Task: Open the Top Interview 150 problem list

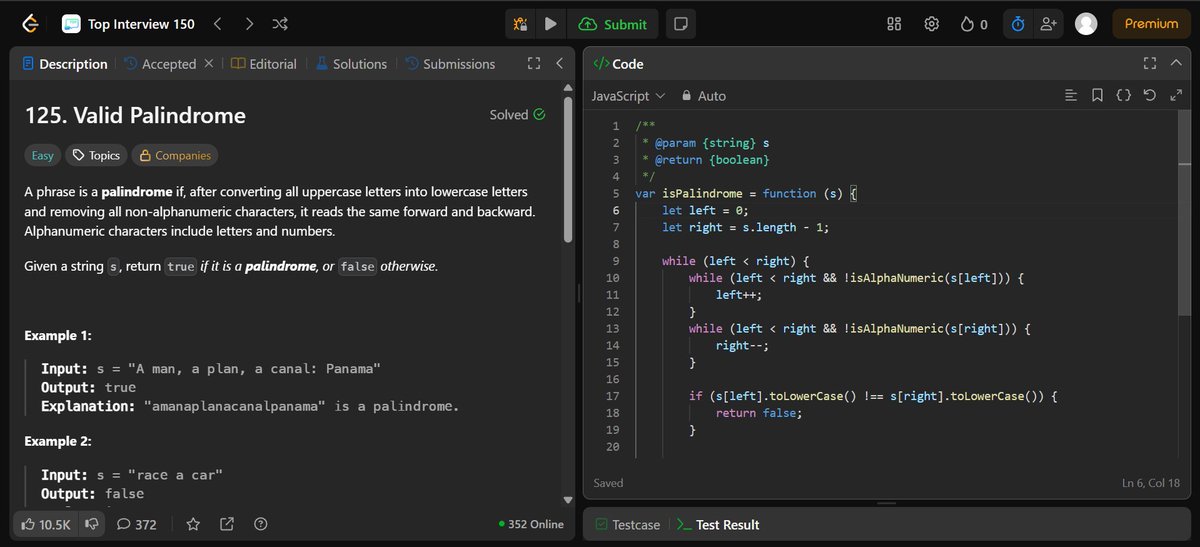Action: coord(129,24)
